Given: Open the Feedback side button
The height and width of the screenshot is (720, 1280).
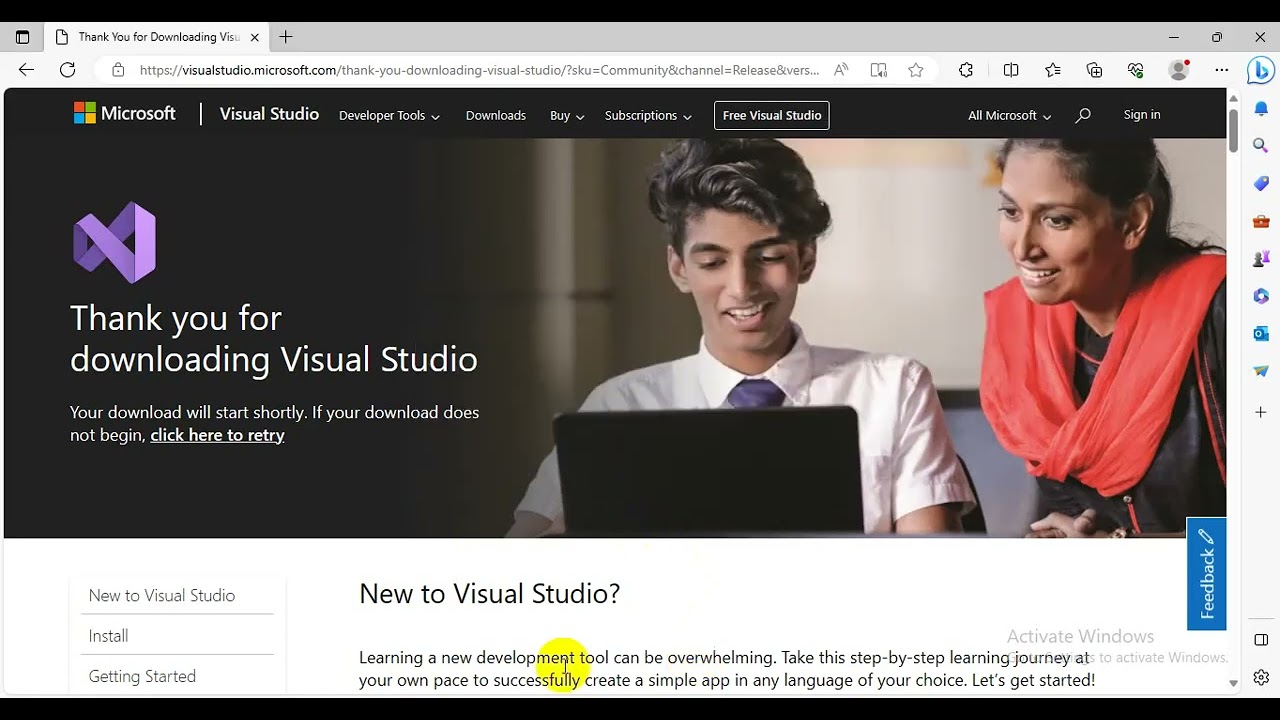Looking at the screenshot, I should pos(1206,574).
